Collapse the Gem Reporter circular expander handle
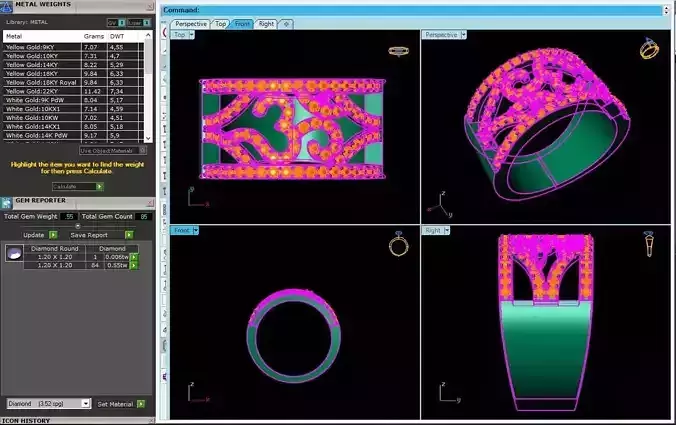 (x=78, y=226)
